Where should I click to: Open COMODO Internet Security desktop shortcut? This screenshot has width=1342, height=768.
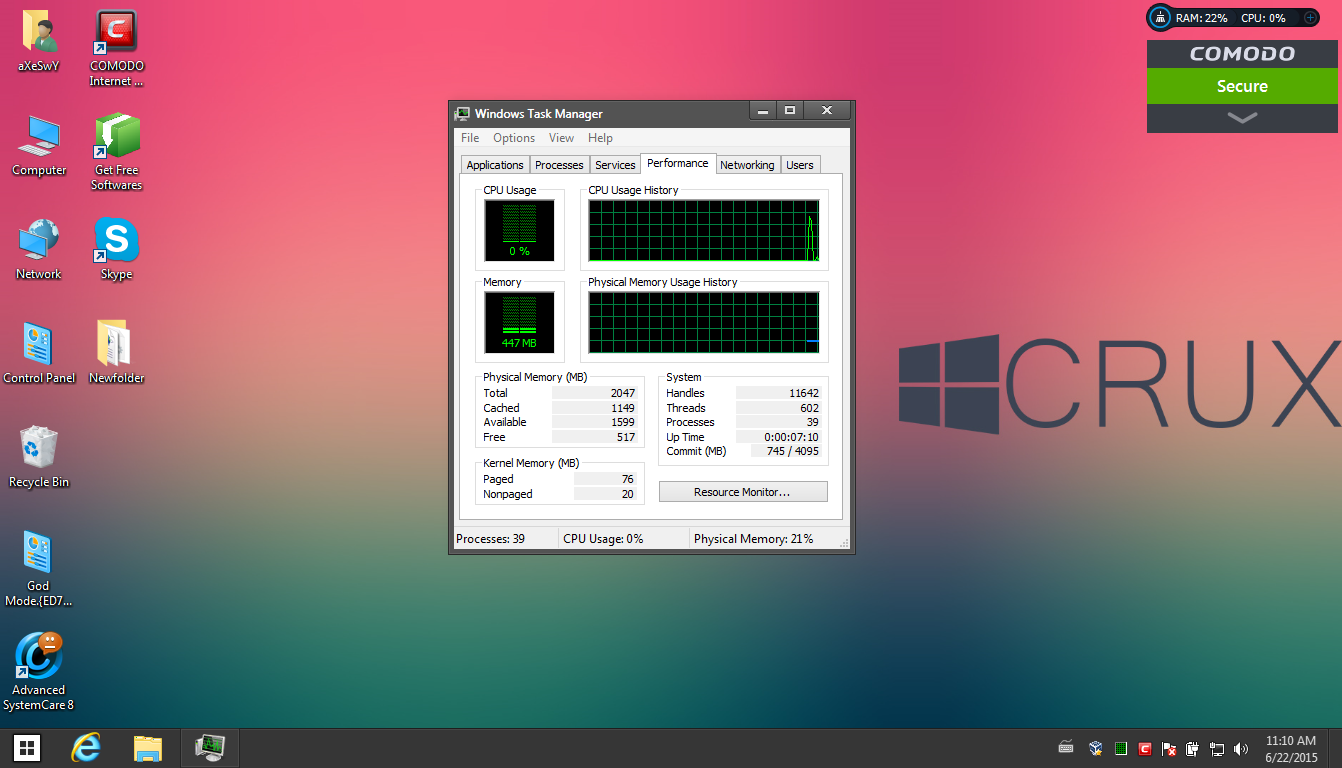[116, 47]
